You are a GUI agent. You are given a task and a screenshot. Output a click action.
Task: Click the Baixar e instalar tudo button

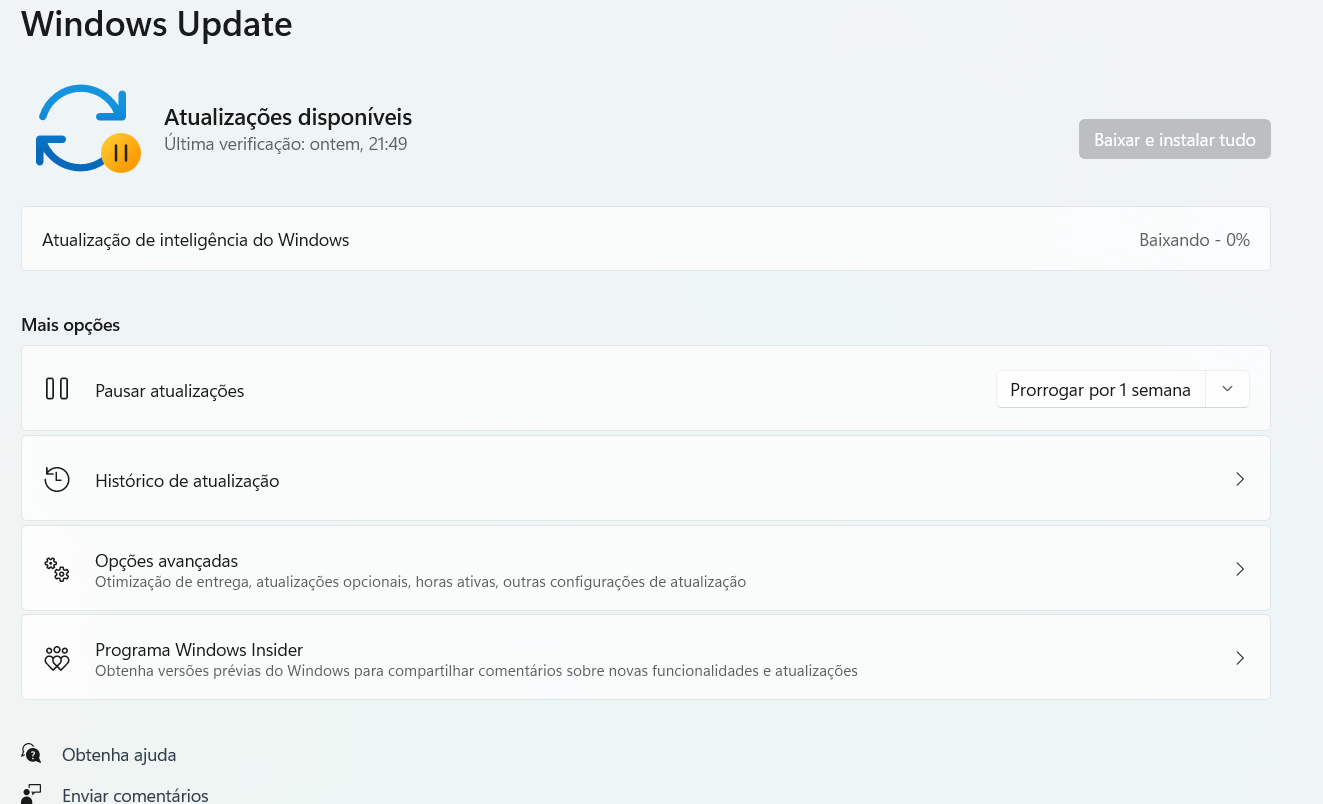[1174, 139]
